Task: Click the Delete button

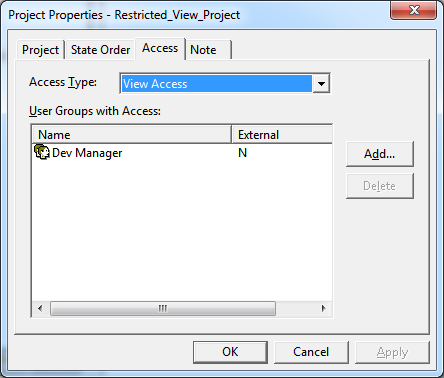Action: tap(380, 186)
